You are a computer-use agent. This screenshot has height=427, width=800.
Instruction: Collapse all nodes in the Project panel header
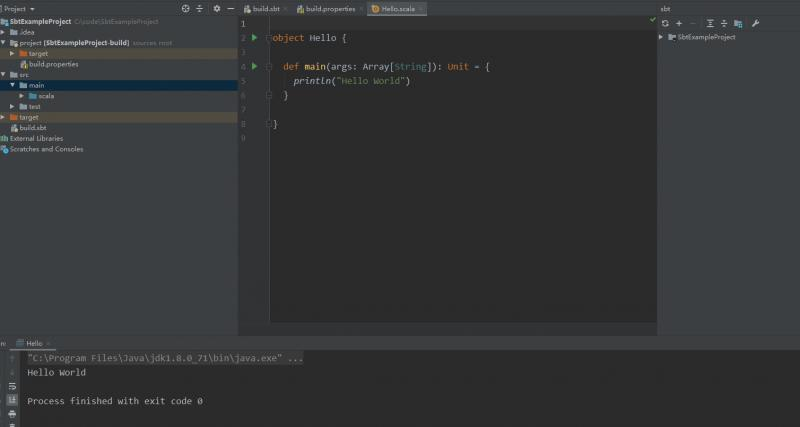point(199,9)
